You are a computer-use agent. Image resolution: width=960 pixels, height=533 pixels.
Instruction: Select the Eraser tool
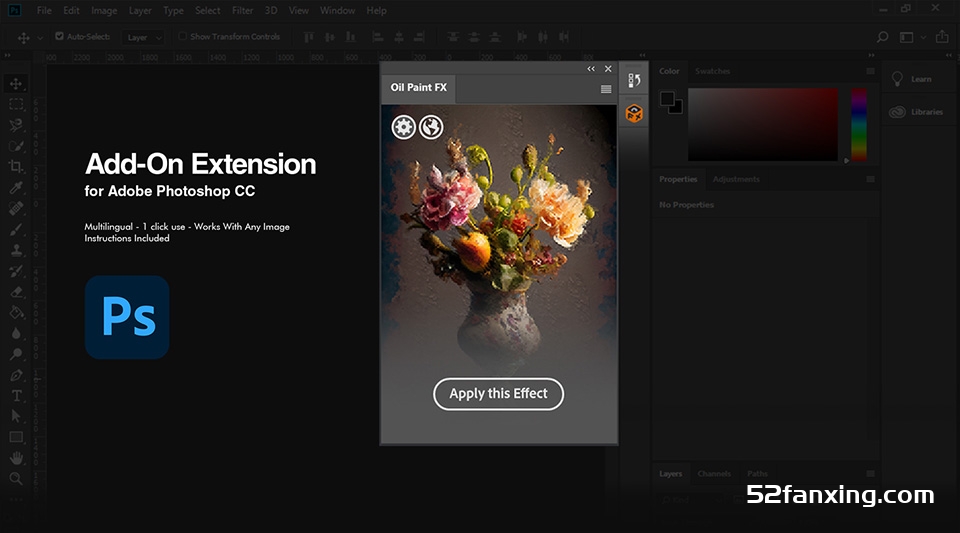[x=16, y=291]
